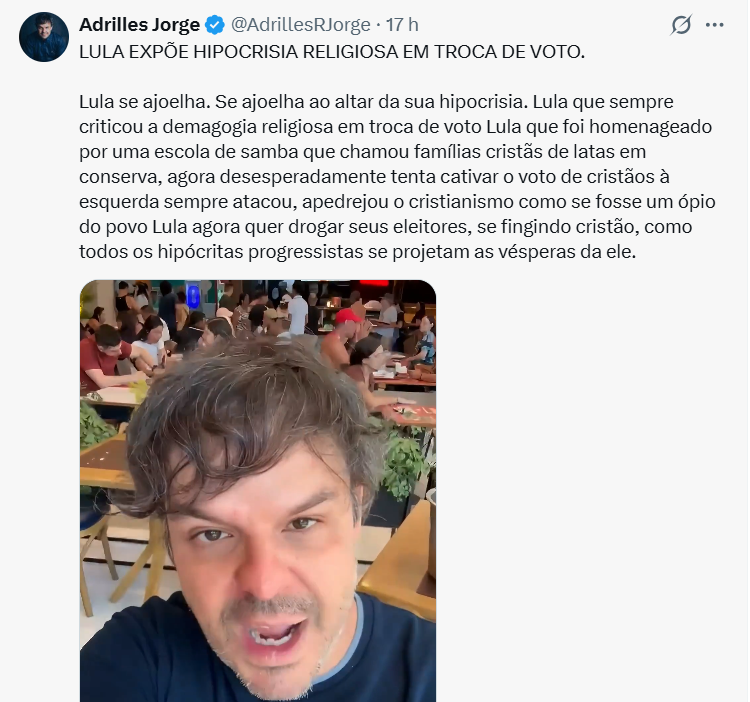
Task: Open the three-dot more options menu
Action: pos(715,25)
